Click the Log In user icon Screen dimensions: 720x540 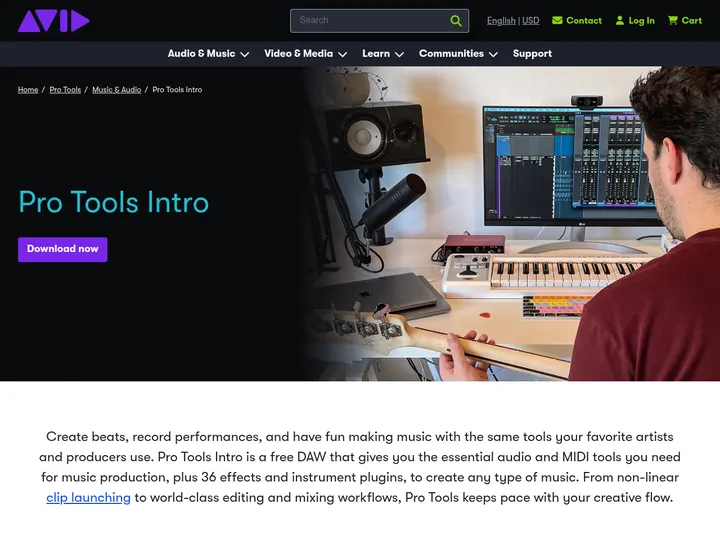(x=619, y=20)
